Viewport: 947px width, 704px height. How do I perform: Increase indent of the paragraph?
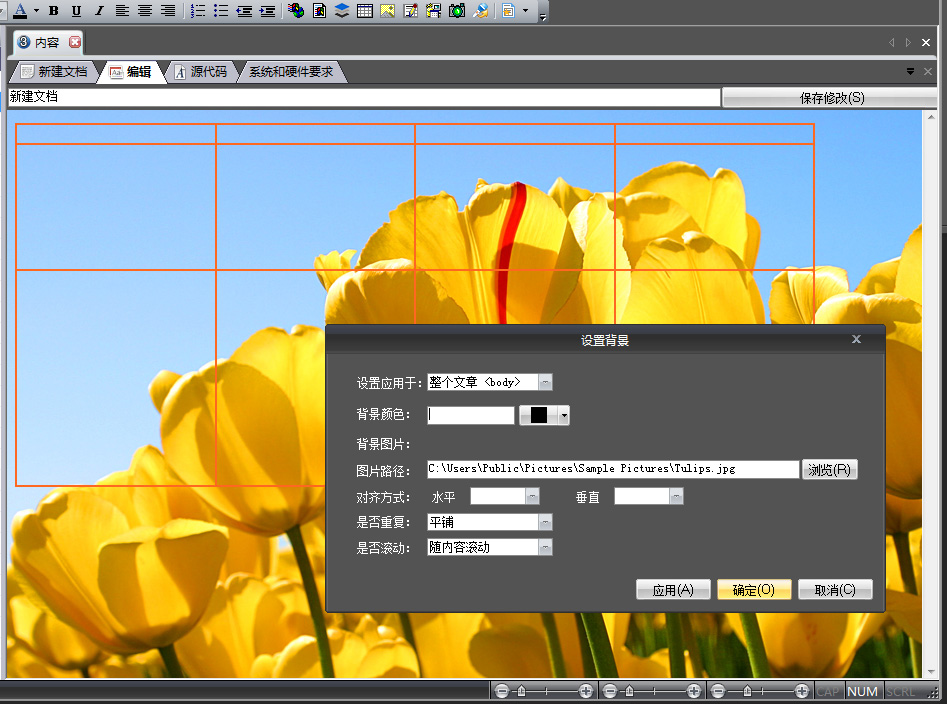pos(267,11)
